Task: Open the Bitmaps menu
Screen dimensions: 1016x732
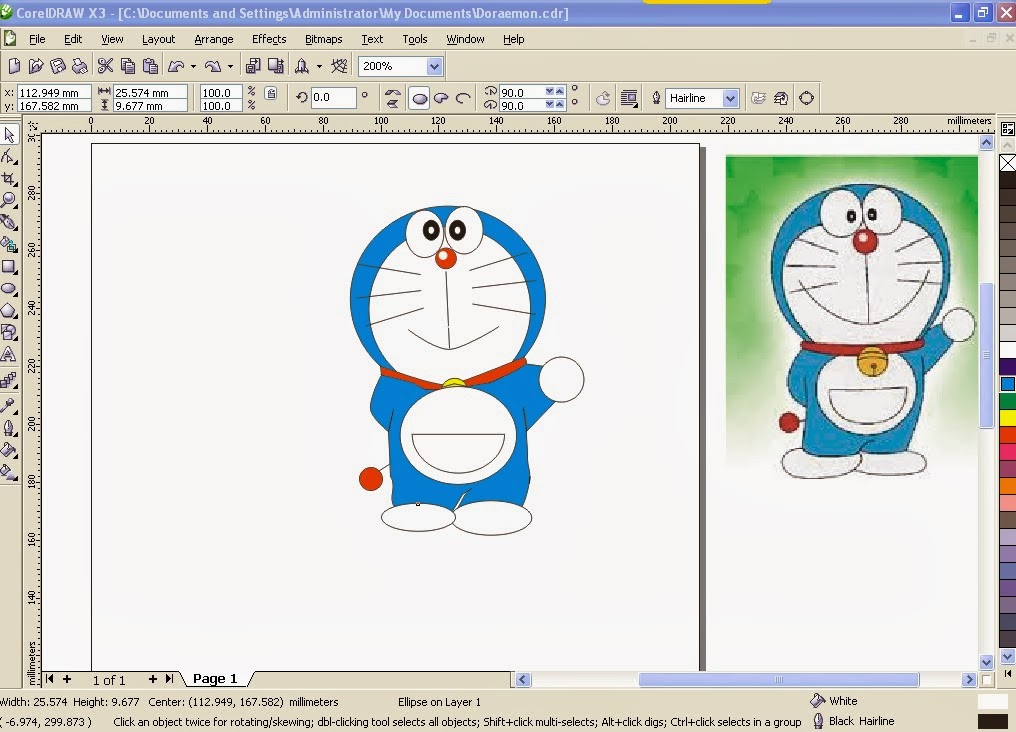Action: pyautogui.click(x=323, y=39)
